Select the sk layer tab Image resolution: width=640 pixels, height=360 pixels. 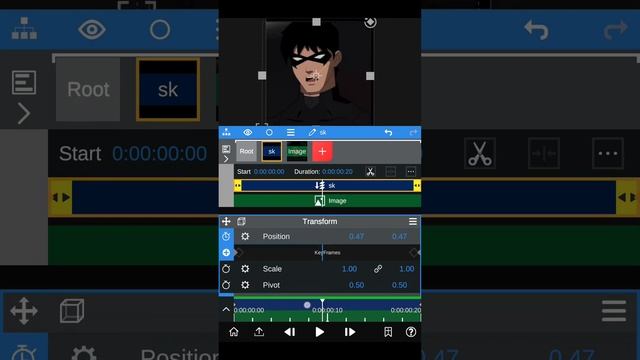271,151
